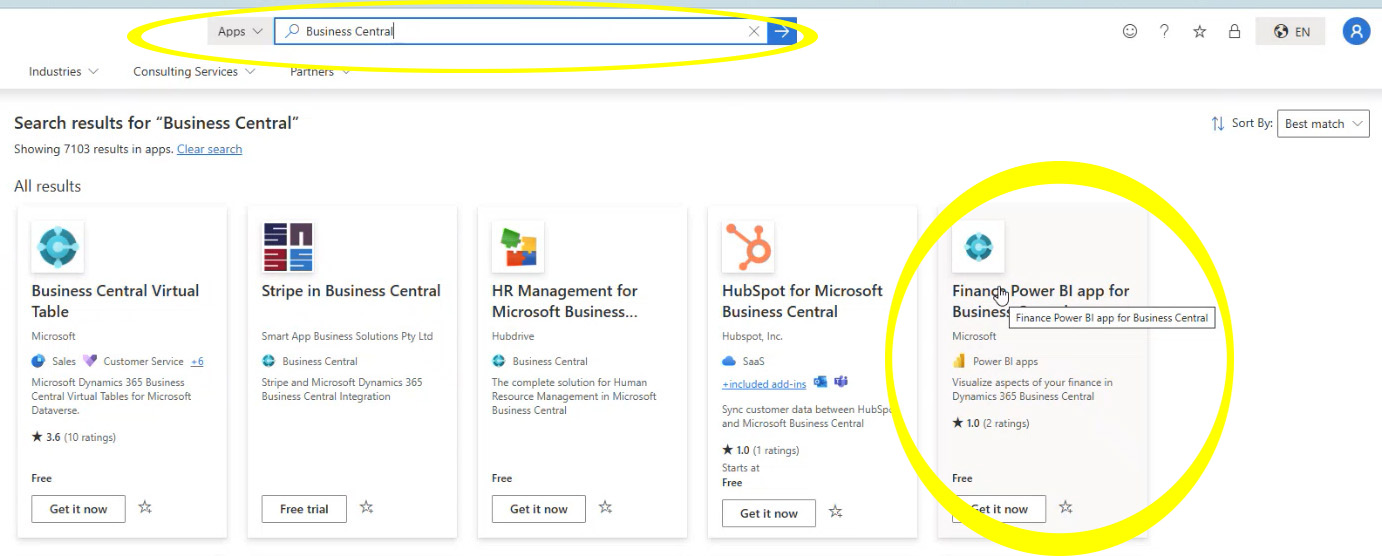
Task: Open the Stripe in Business Central logo
Action: [288, 246]
